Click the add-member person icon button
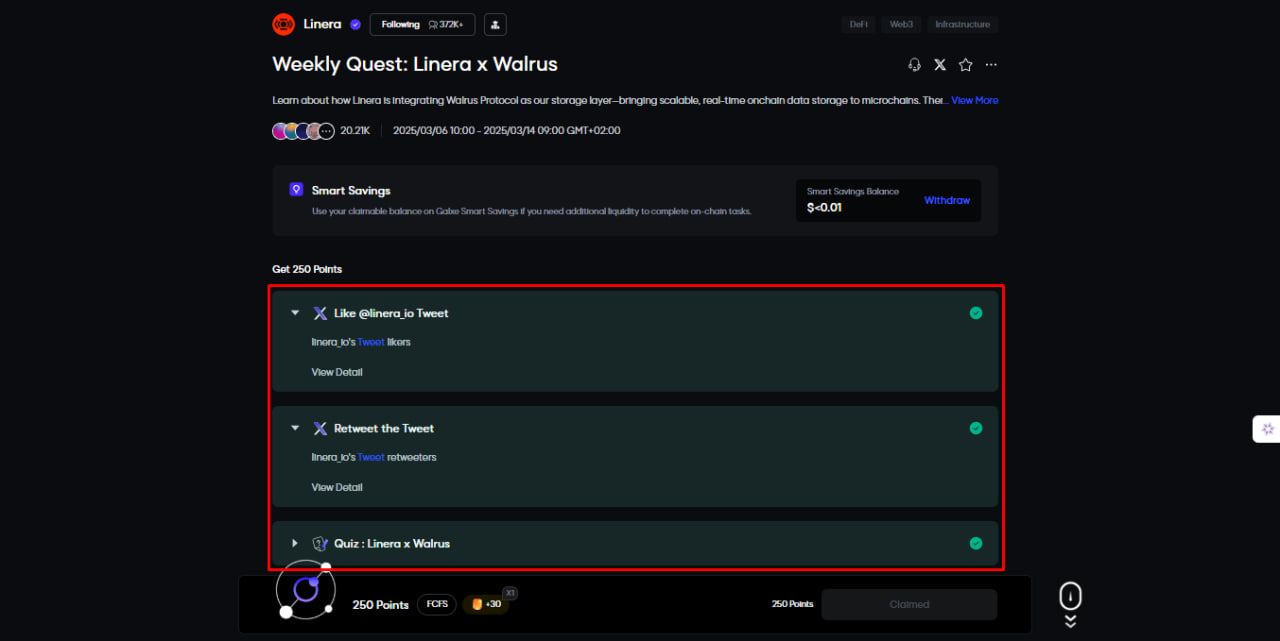Viewport: 1280px width, 641px height. [x=495, y=24]
